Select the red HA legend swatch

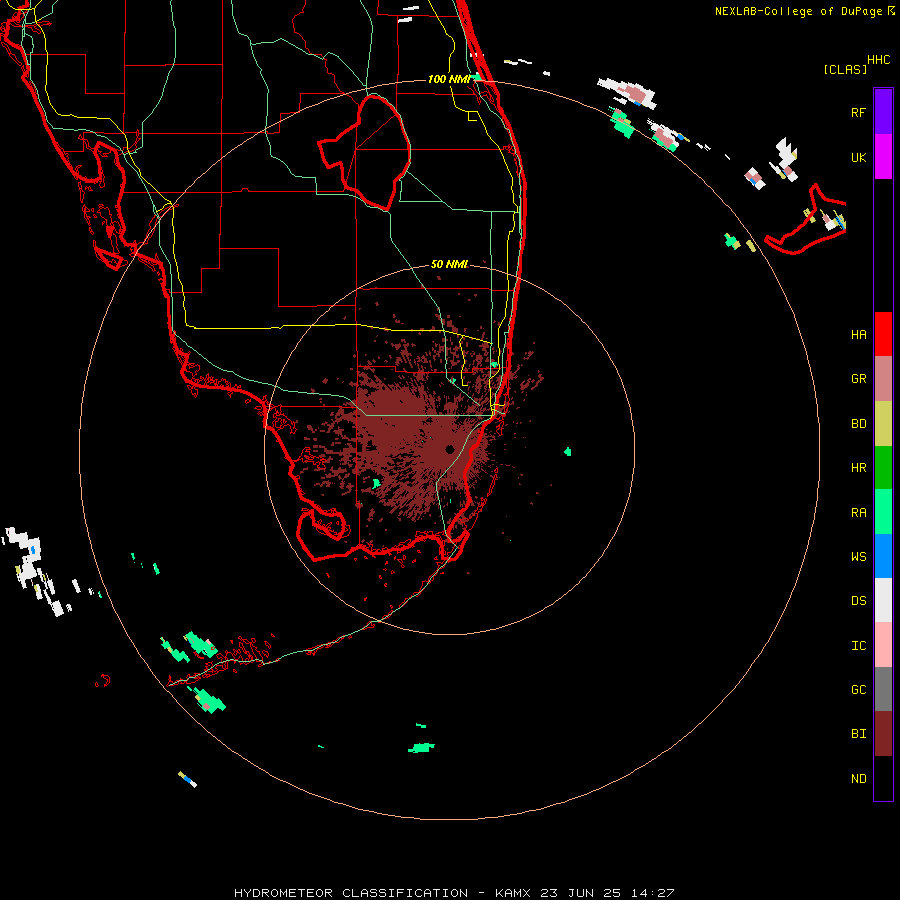pos(883,334)
